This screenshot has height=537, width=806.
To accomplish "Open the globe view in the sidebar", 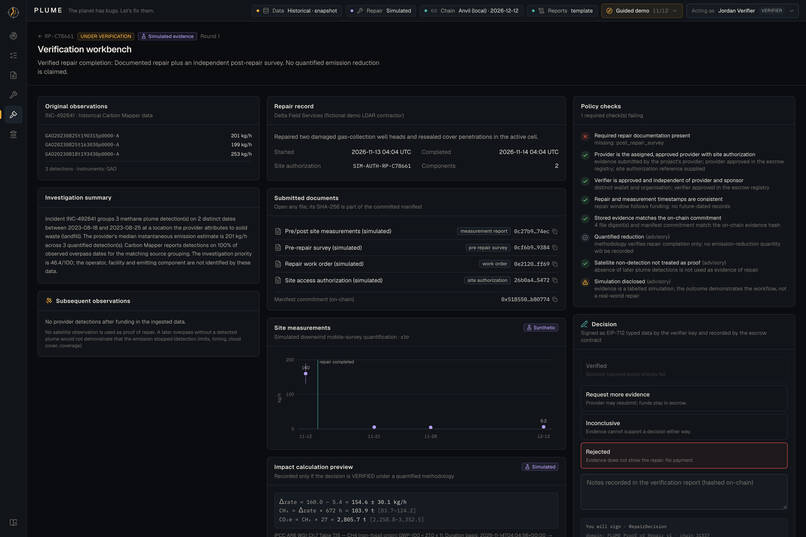I will click(13, 36).
